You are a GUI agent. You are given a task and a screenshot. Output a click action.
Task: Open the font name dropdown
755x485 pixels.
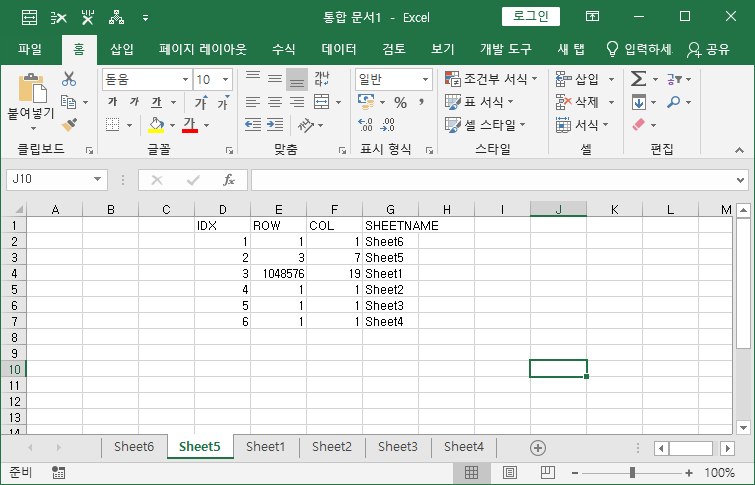pos(185,79)
